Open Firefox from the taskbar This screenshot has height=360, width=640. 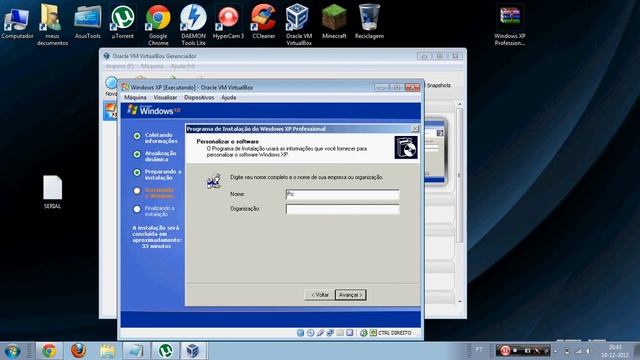tap(78, 351)
